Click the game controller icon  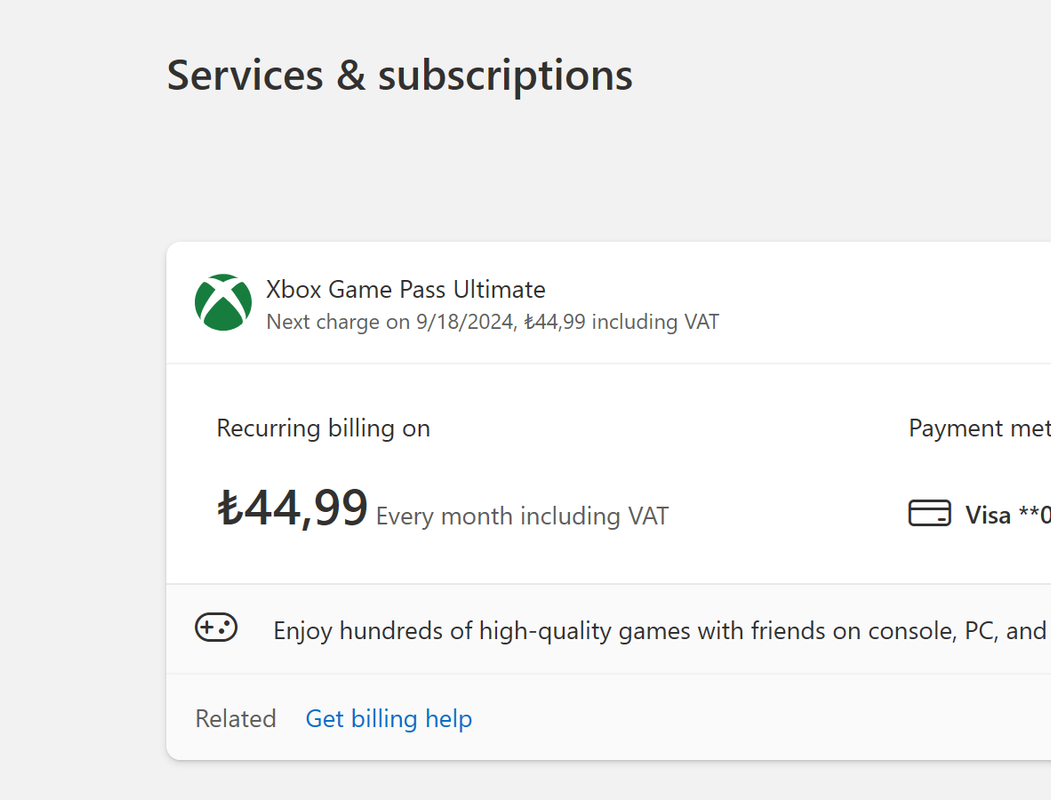(216, 628)
